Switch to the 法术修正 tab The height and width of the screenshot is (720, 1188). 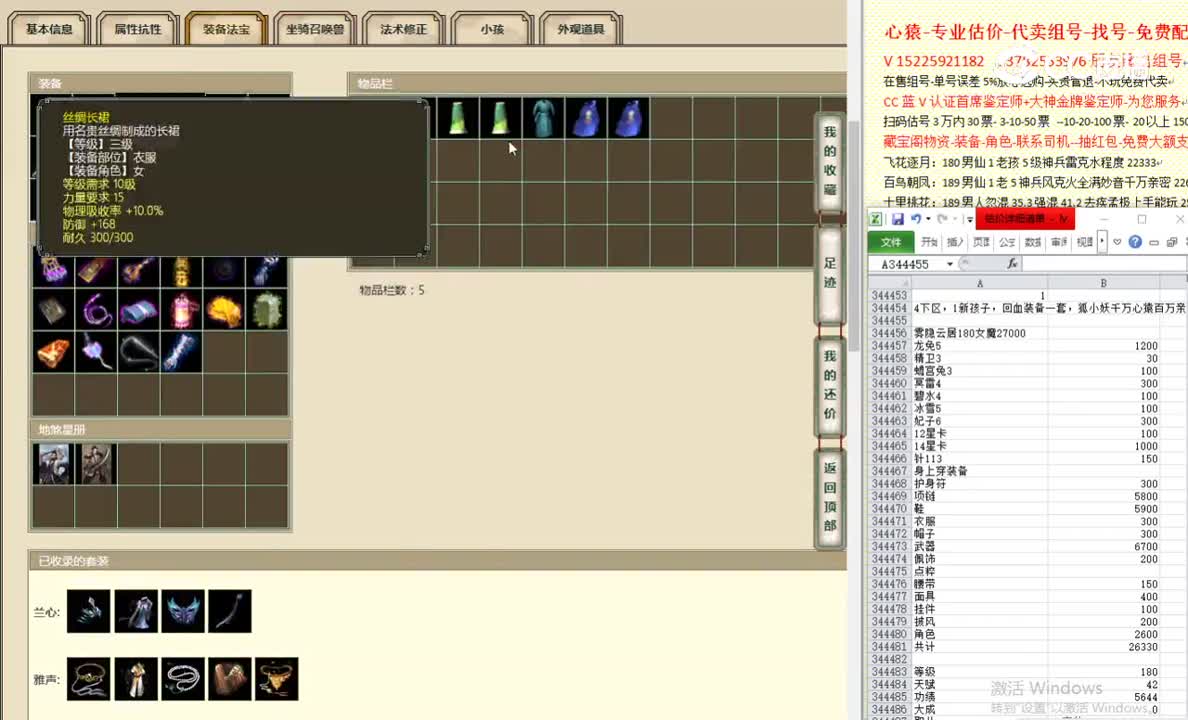(x=404, y=29)
